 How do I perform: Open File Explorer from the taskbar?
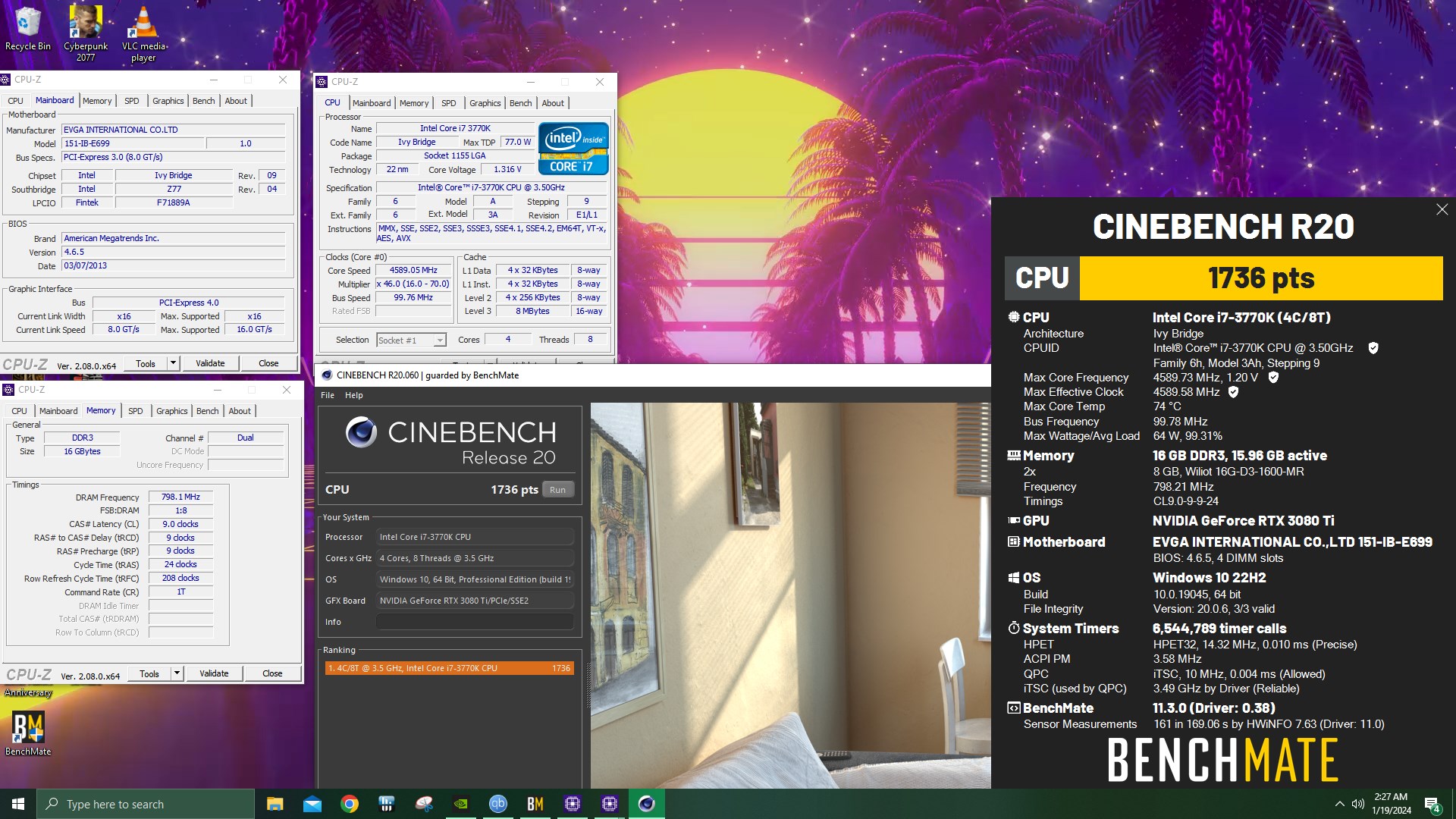tap(275, 804)
